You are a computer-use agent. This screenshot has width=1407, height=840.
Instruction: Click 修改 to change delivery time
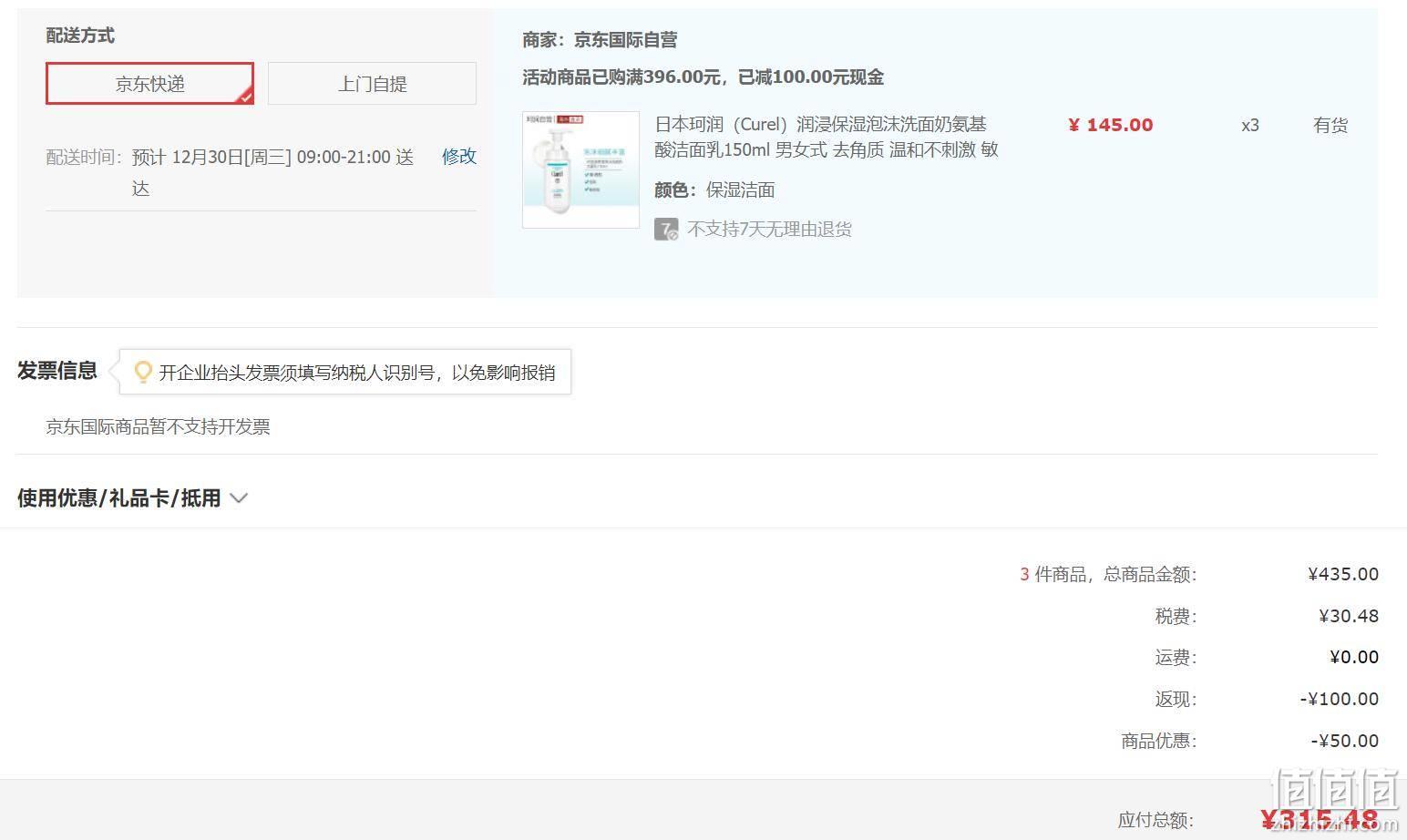coord(459,157)
